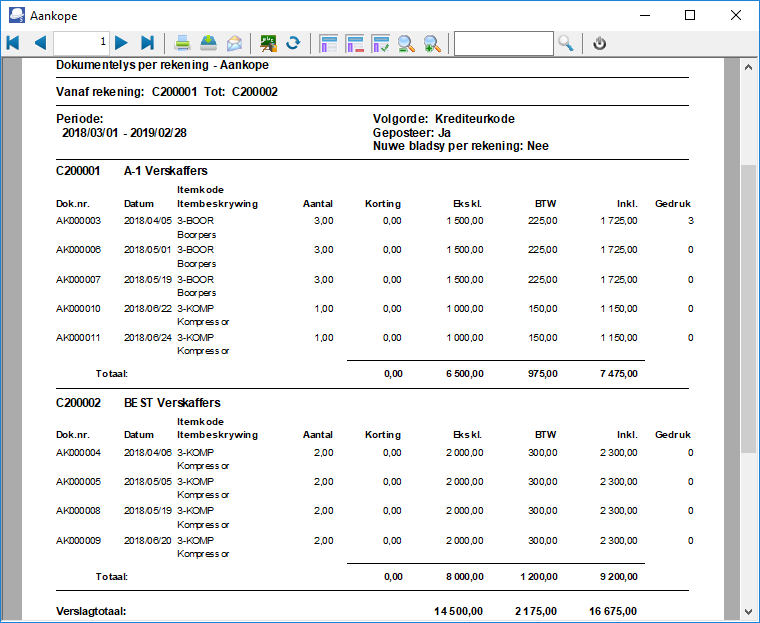Click the date 2018/06/20
Viewport: 760px width, 623px height.
coord(148,541)
